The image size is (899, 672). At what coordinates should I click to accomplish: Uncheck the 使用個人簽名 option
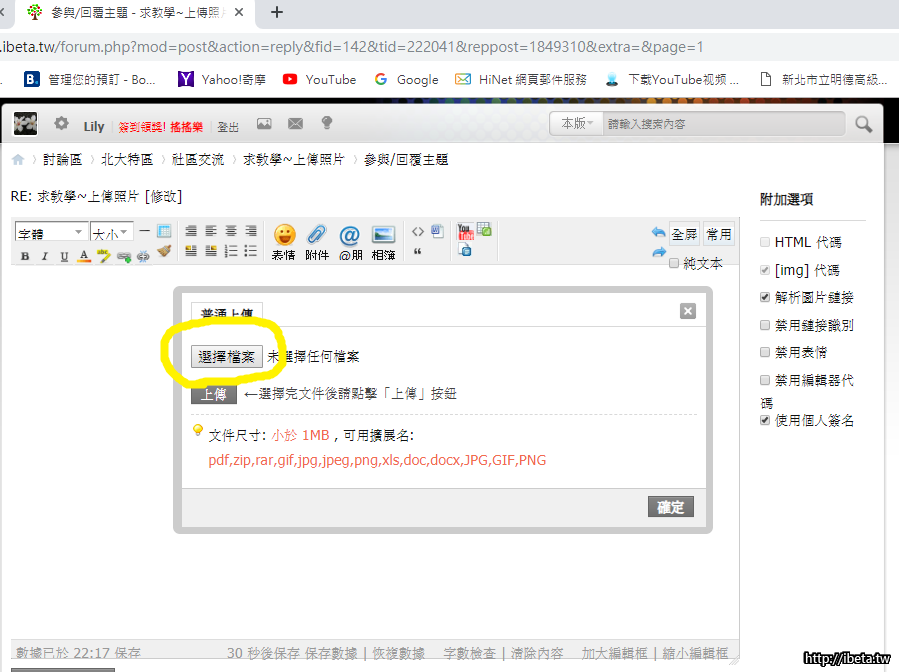click(765, 421)
